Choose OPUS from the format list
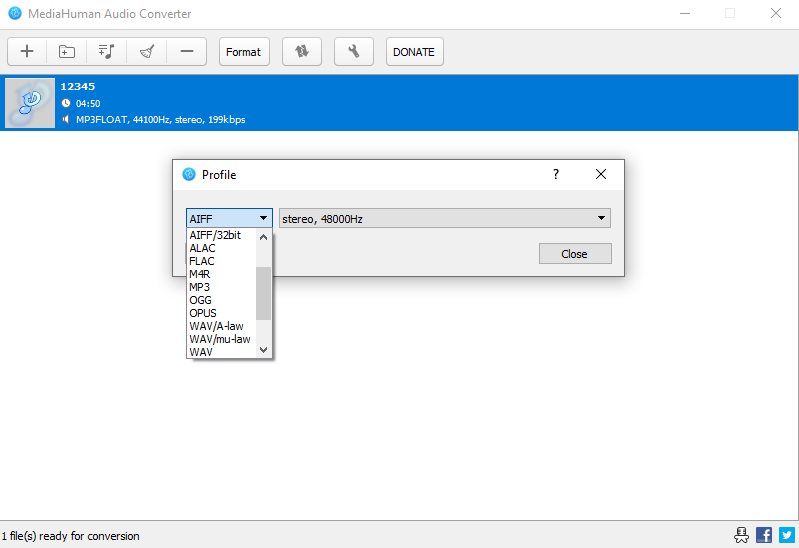 [222, 313]
